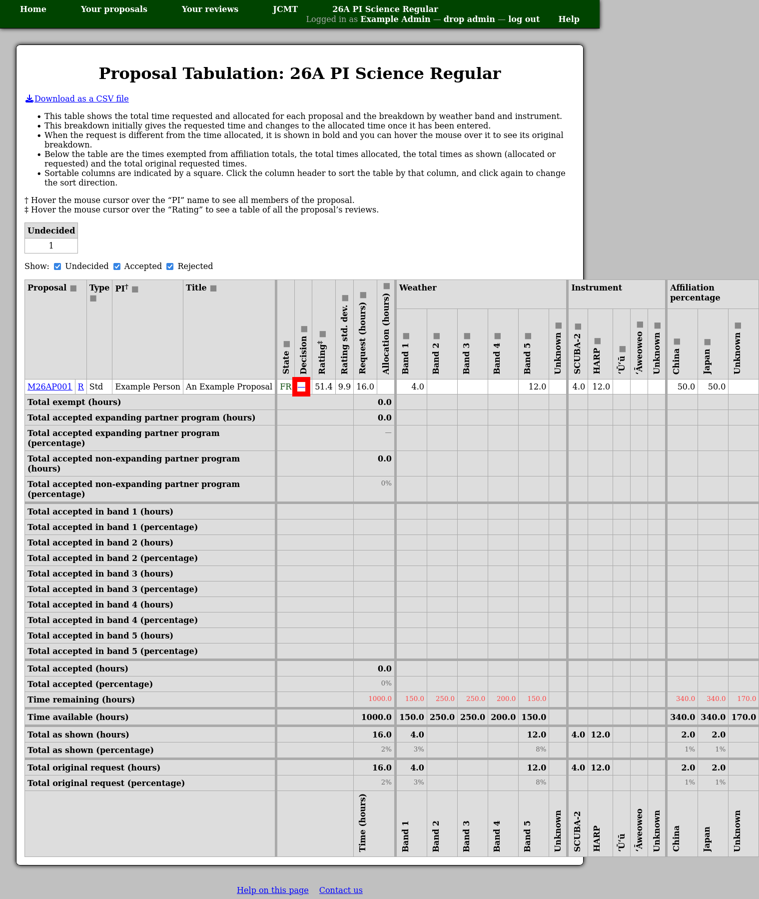Viewport: 759px width, 899px height.
Task: Sort by Request (hours) square
Action: [x=363, y=295]
